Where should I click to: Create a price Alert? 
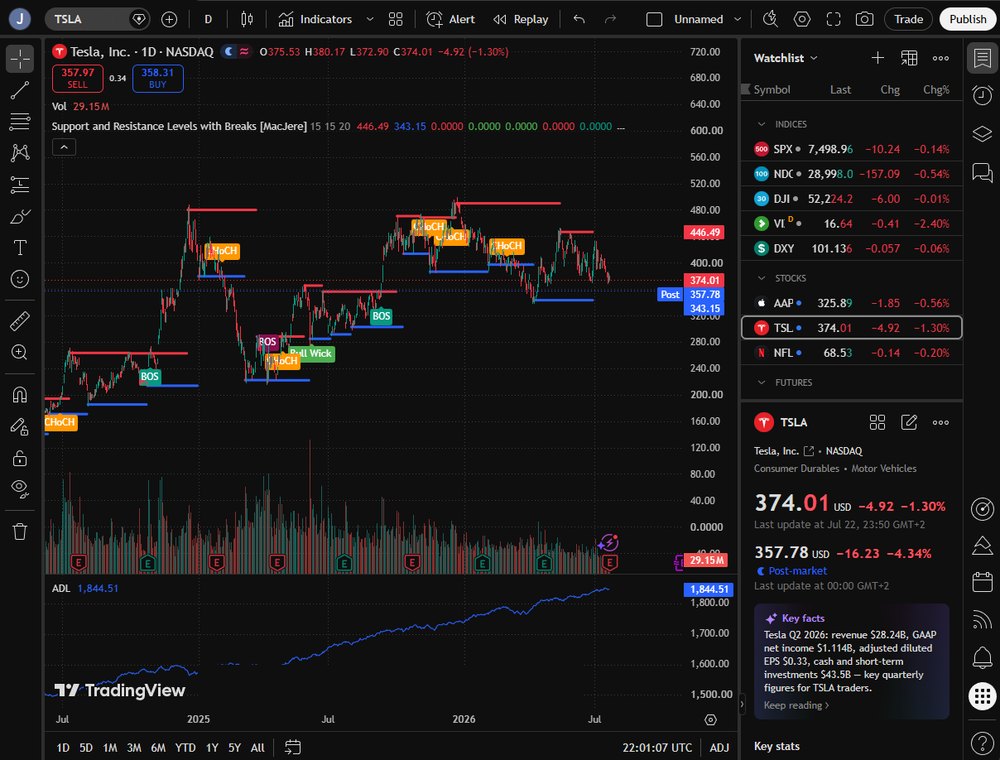[451, 19]
